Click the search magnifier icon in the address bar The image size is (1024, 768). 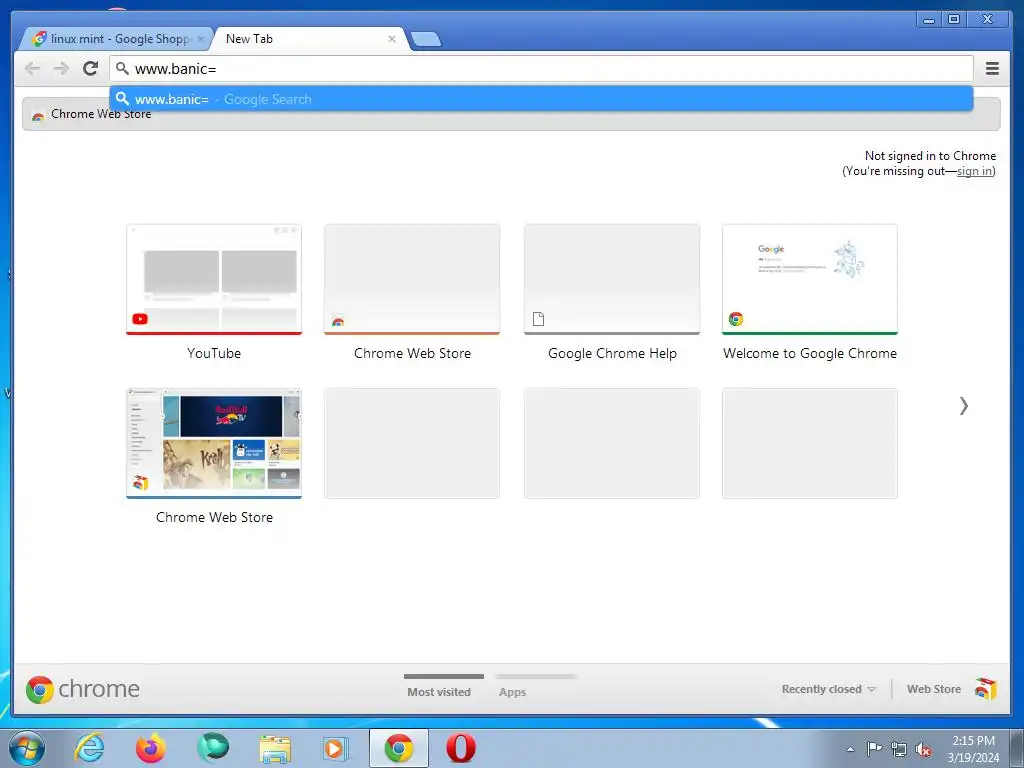click(x=122, y=68)
